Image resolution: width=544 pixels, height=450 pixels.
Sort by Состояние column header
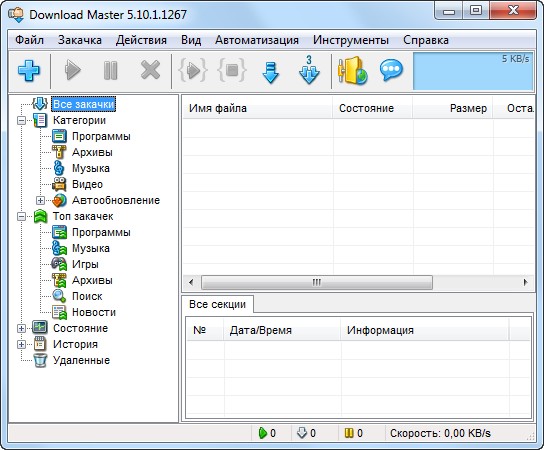coord(372,108)
